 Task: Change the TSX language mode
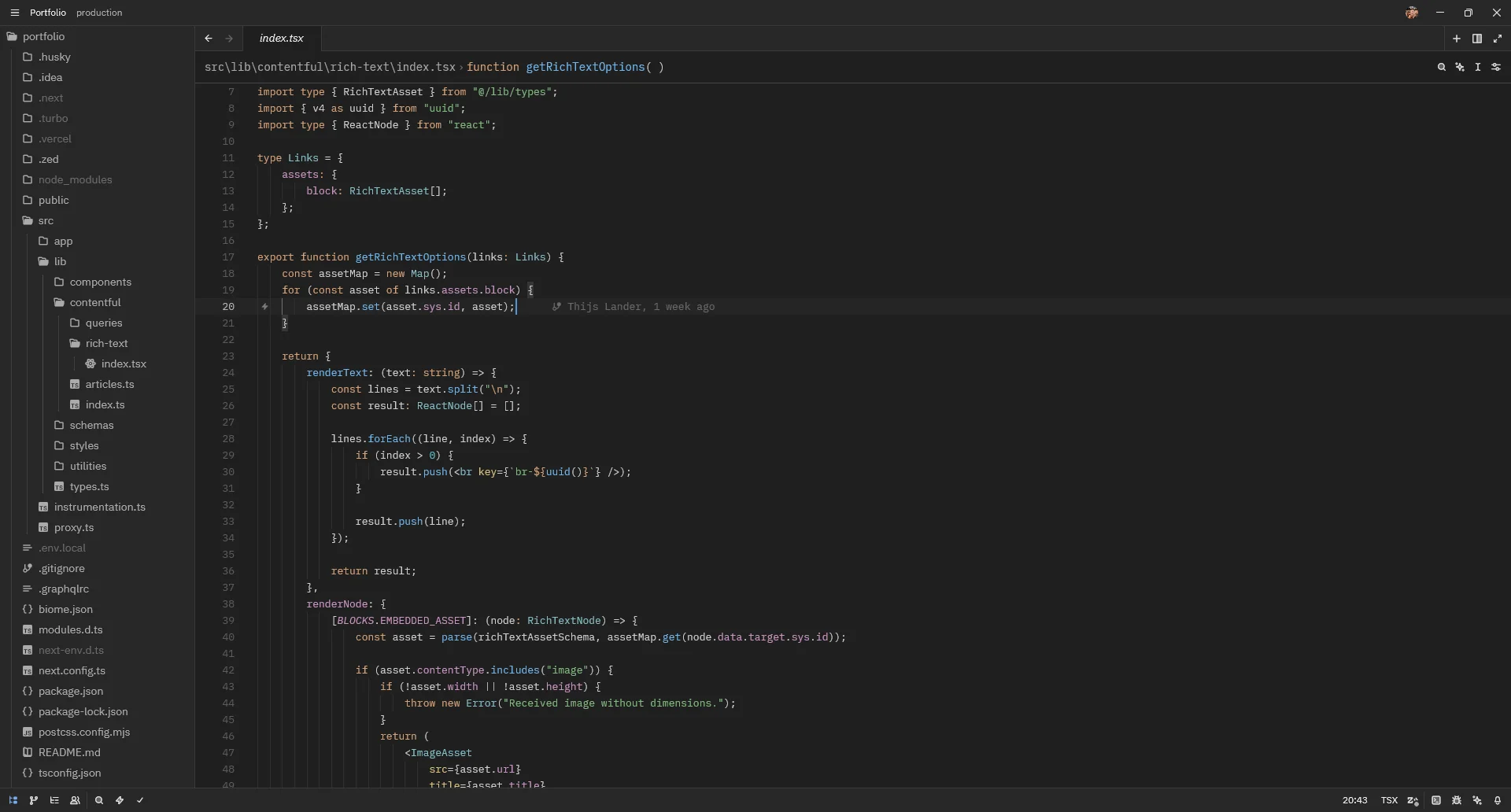(x=1389, y=800)
